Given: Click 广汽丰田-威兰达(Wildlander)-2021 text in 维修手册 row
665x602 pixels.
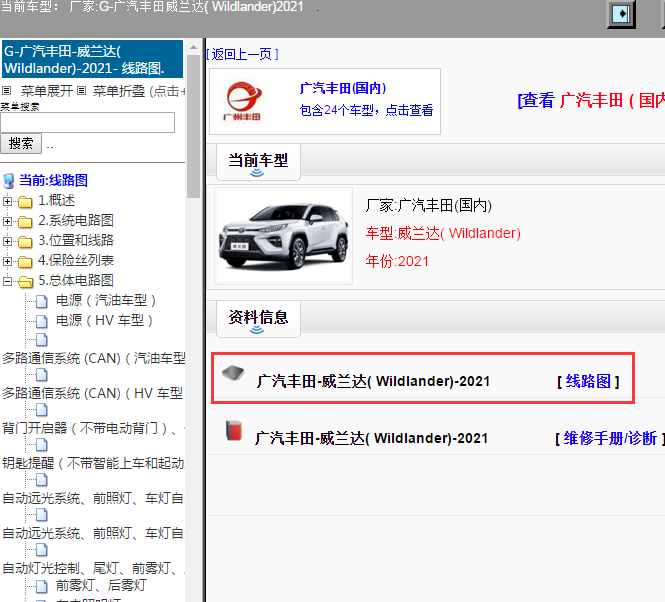Looking at the screenshot, I should (x=372, y=438).
